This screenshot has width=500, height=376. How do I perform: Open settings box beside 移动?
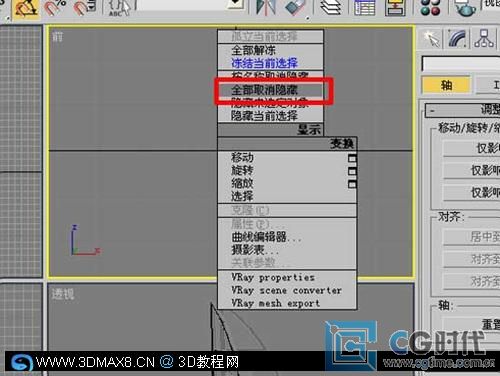352,158
